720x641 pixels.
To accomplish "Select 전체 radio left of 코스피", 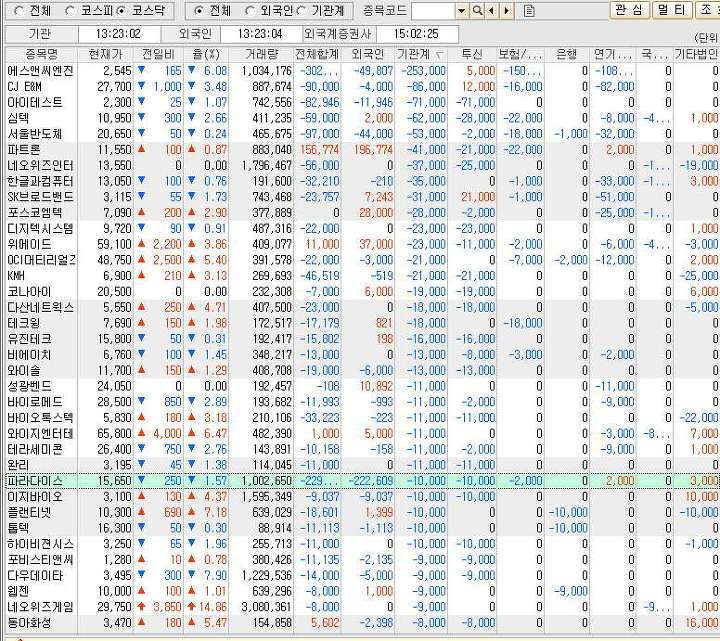I will pyautogui.click(x=19, y=11).
